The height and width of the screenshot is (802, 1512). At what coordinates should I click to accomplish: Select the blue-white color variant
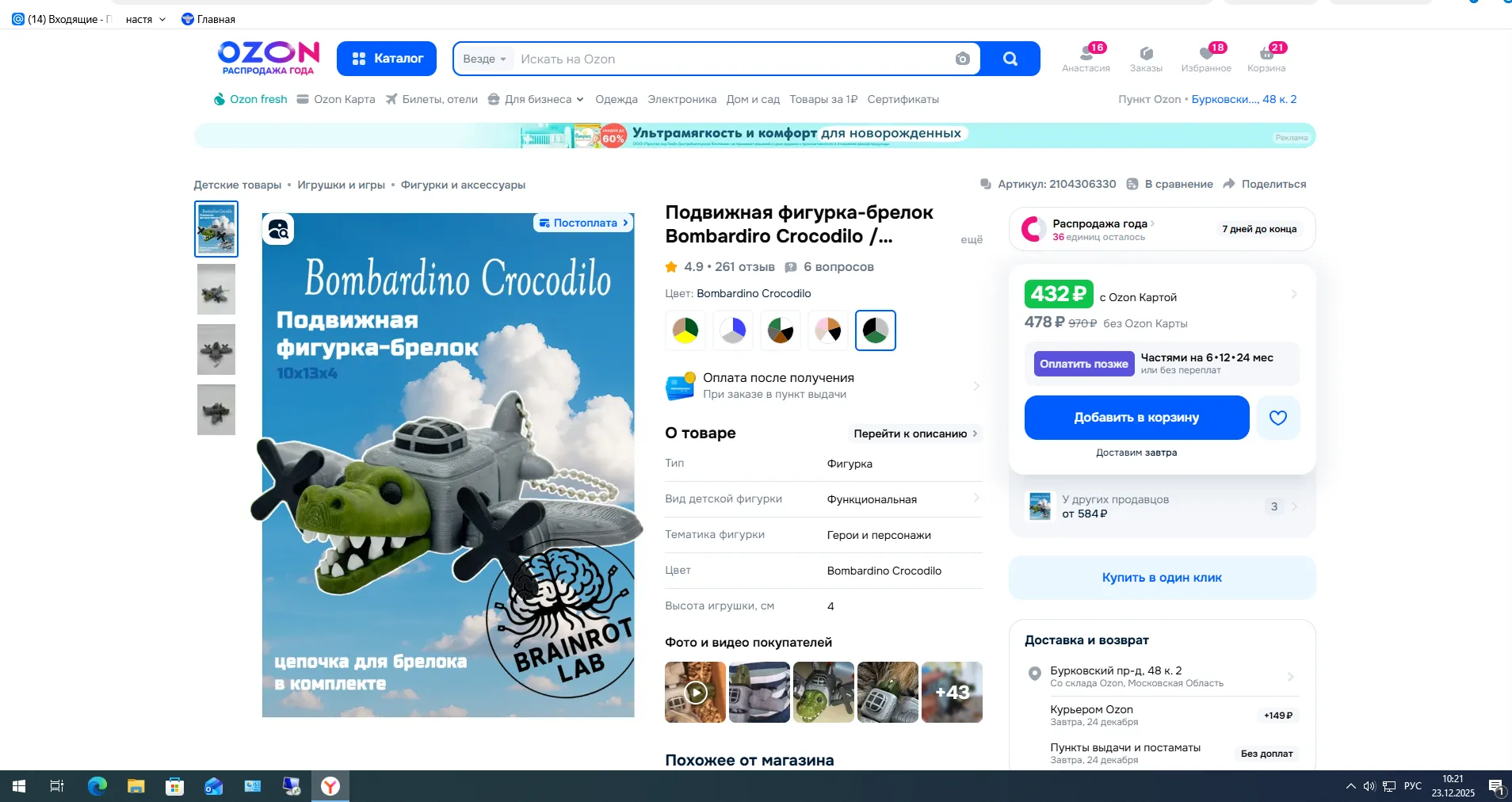click(x=733, y=330)
